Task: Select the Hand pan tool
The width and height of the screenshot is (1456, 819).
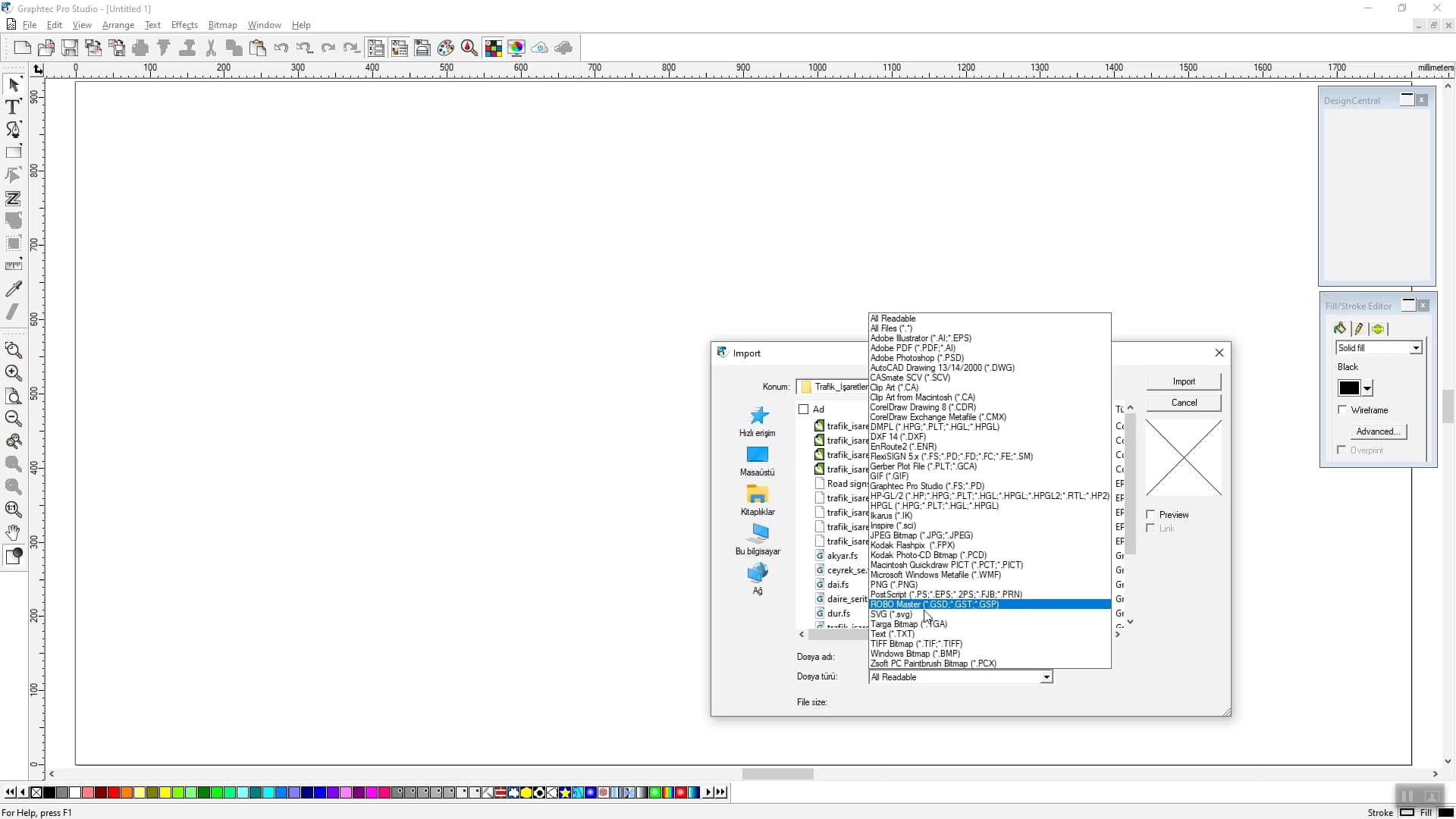Action: tap(13, 532)
